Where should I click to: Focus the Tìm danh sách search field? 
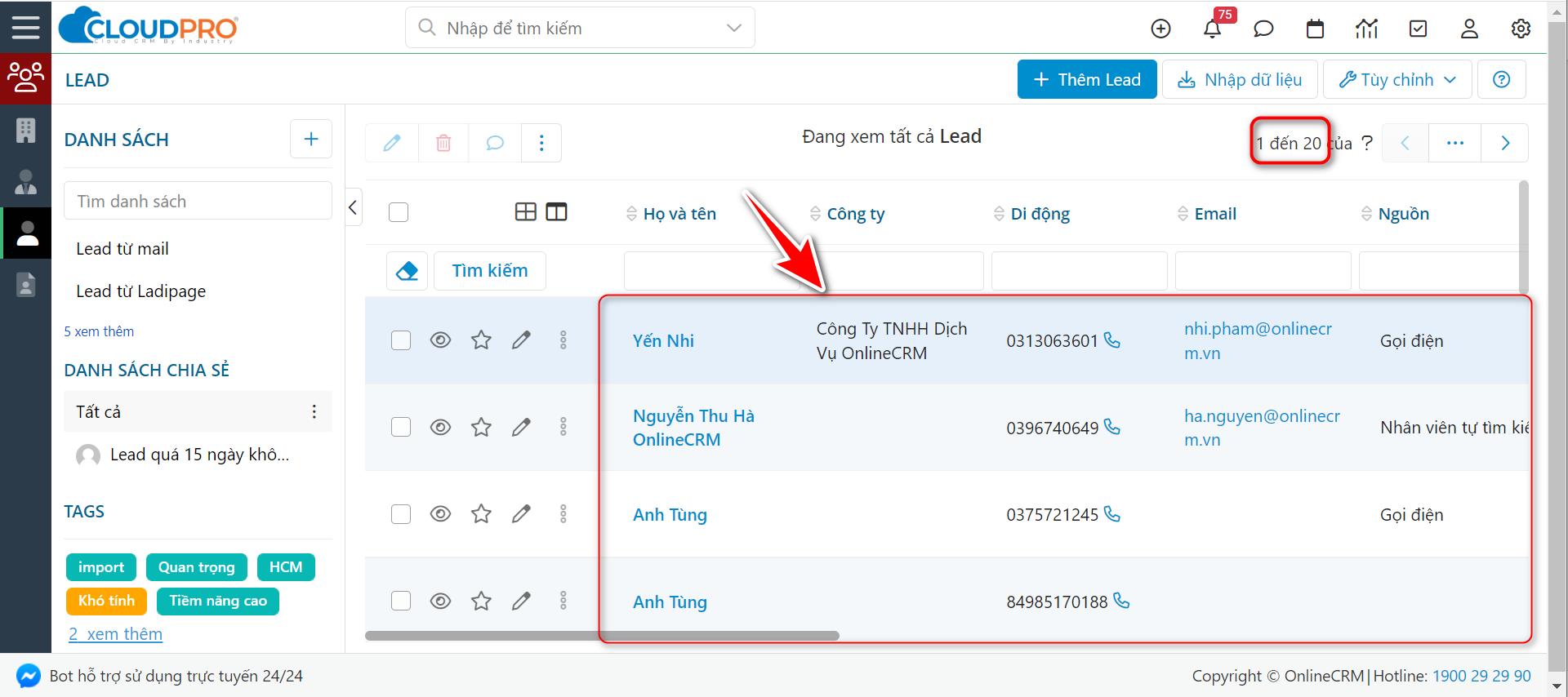(198, 201)
